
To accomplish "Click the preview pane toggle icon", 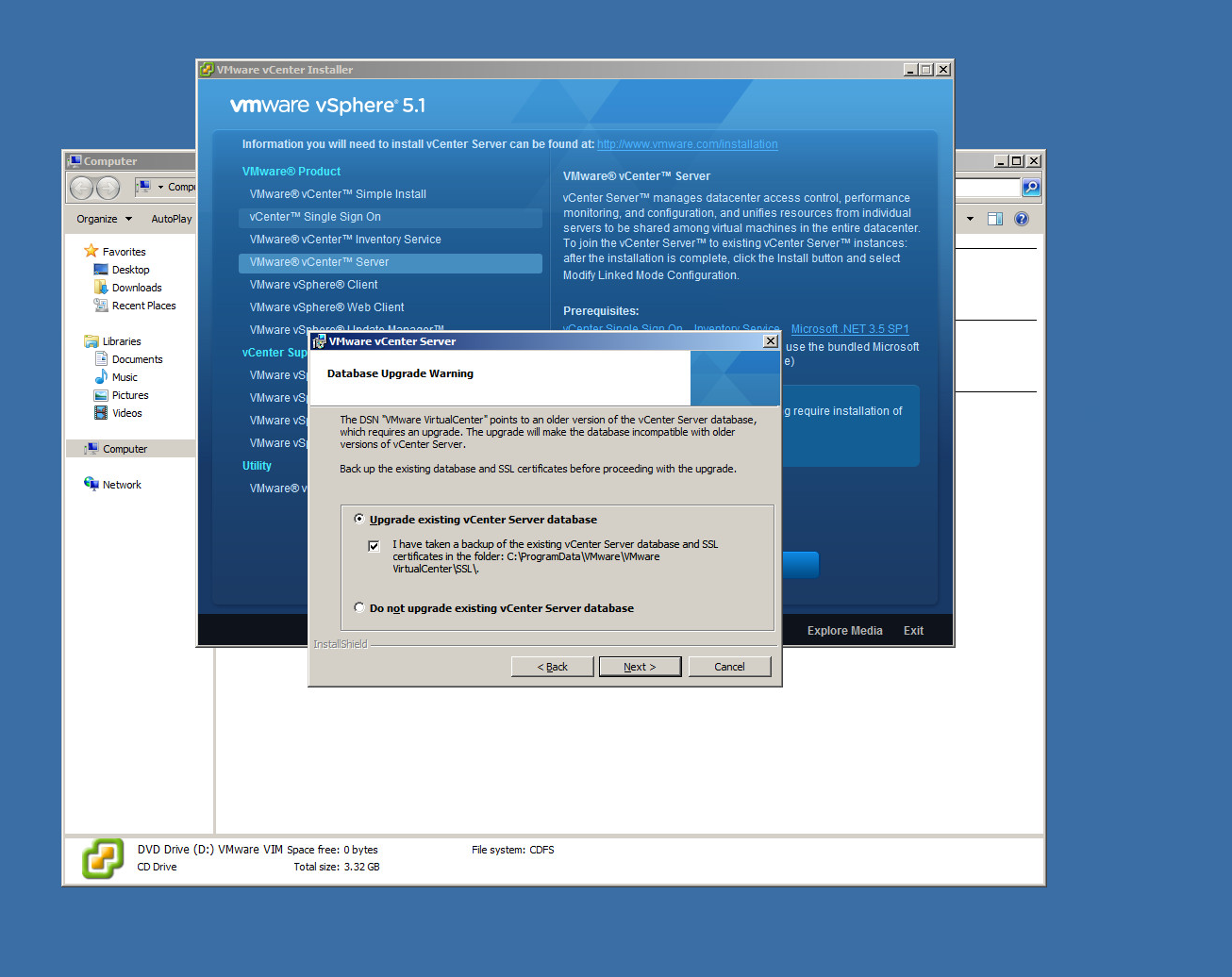I will pyautogui.click(x=994, y=219).
